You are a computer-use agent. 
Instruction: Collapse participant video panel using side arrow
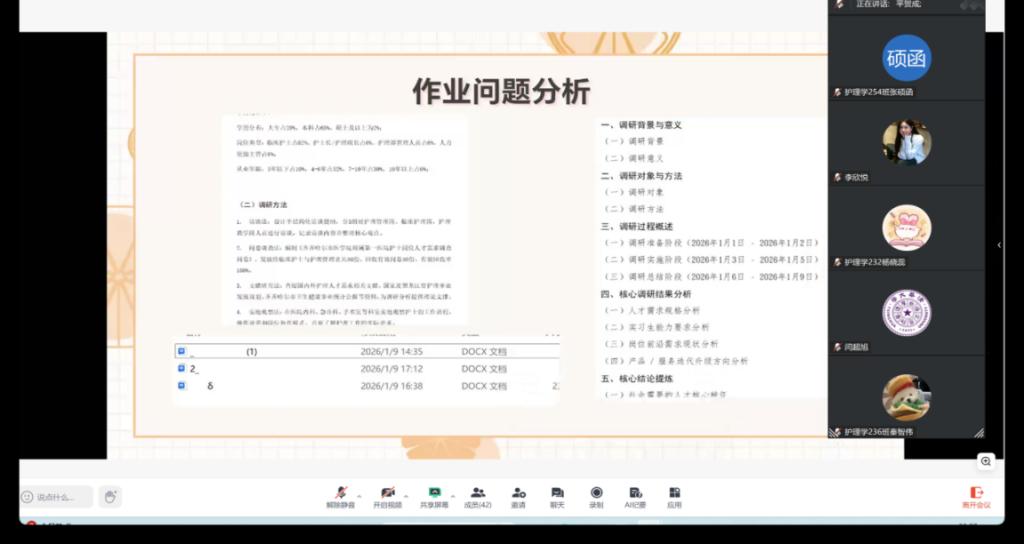[x=999, y=245]
